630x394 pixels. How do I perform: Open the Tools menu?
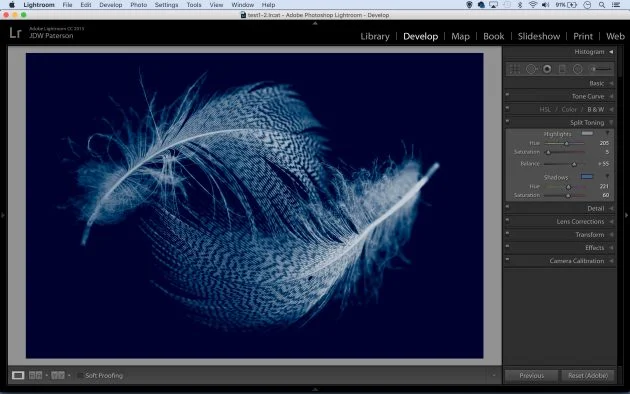194,5
